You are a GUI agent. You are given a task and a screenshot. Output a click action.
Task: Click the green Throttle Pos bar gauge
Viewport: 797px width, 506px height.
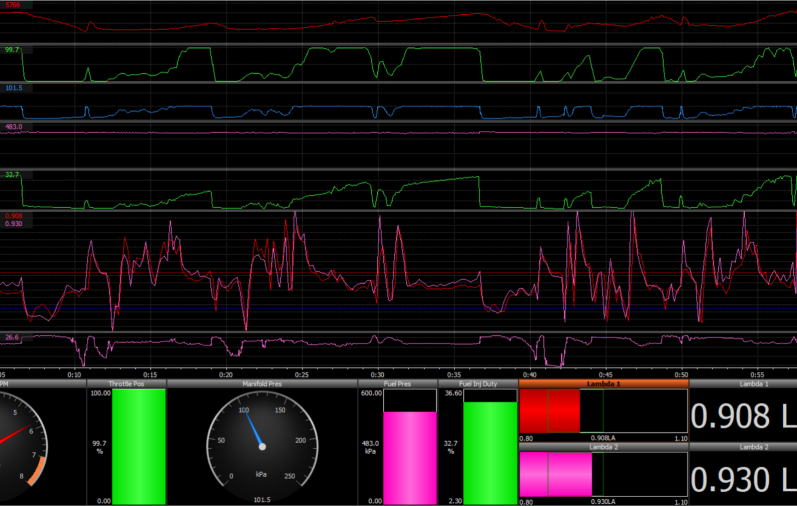coord(139,446)
